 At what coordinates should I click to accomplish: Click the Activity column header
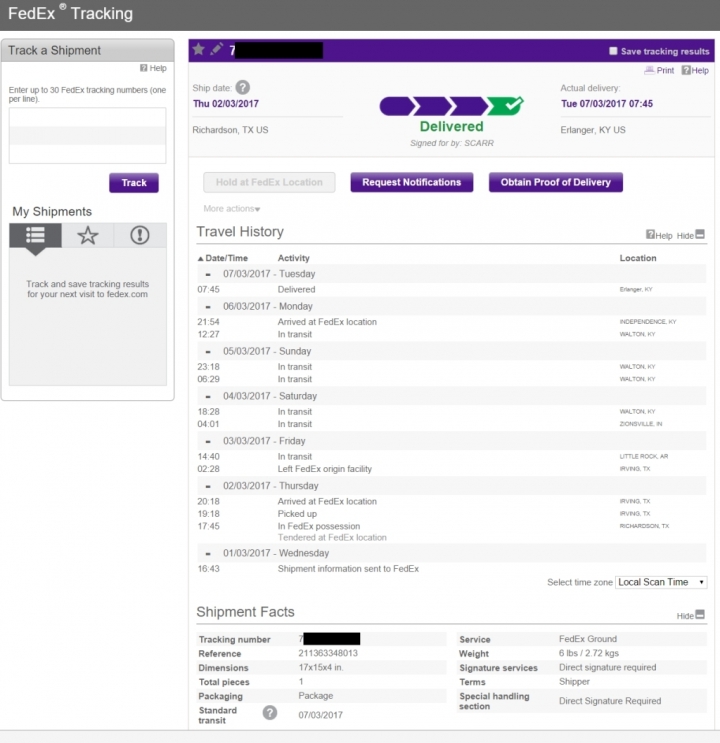coord(293,258)
